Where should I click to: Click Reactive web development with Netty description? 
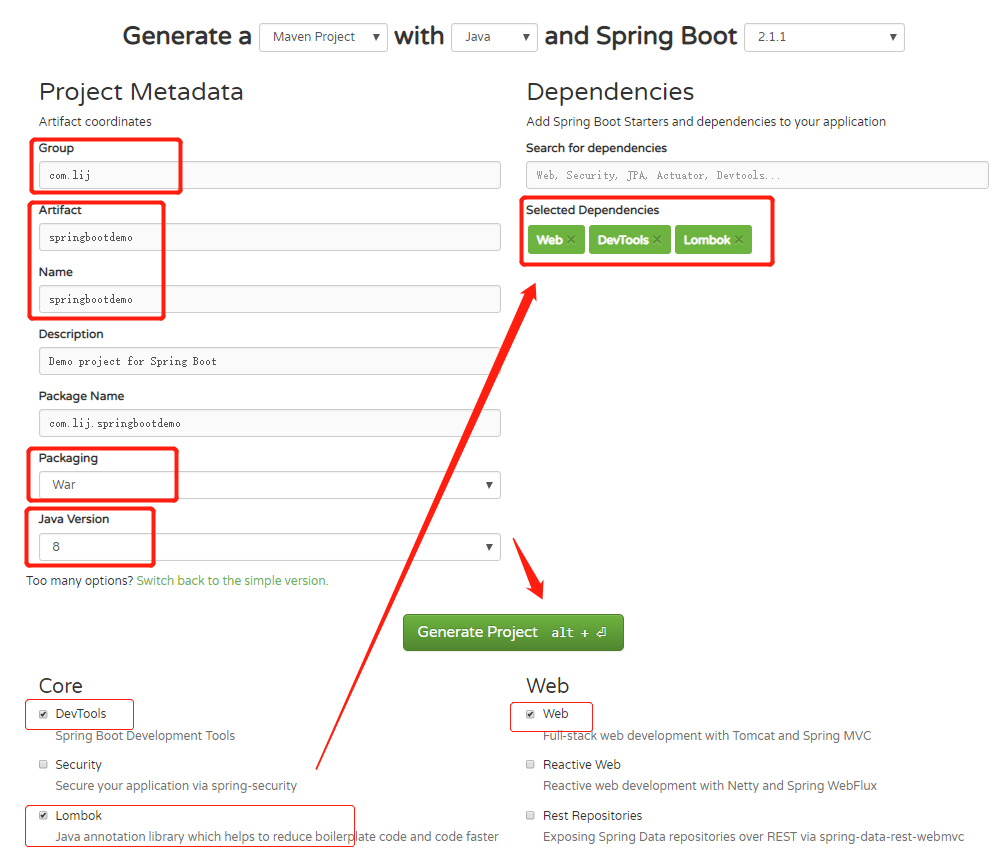coord(710,786)
